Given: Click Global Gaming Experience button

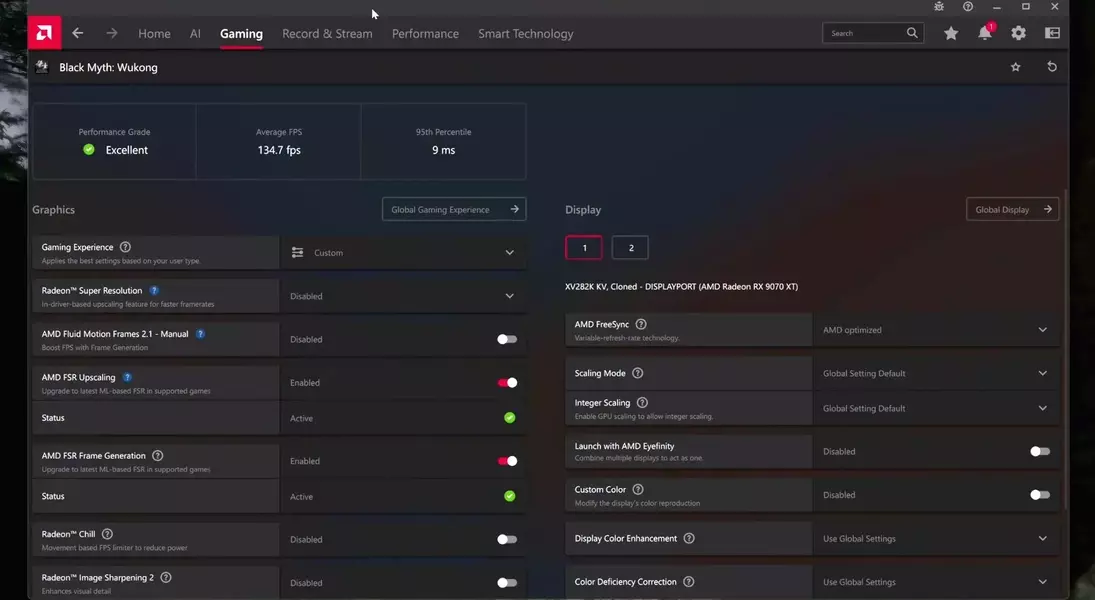Looking at the screenshot, I should point(454,209).
